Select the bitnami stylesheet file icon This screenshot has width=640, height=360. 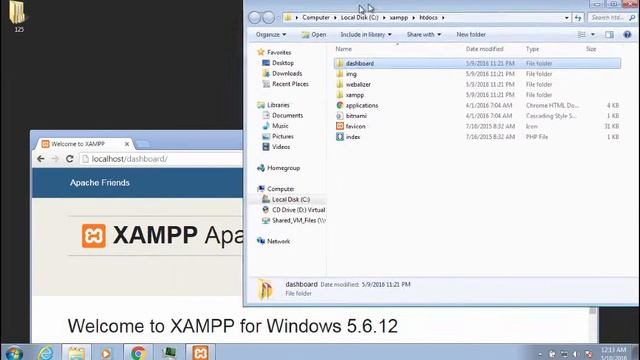click(x=340, y=116)
